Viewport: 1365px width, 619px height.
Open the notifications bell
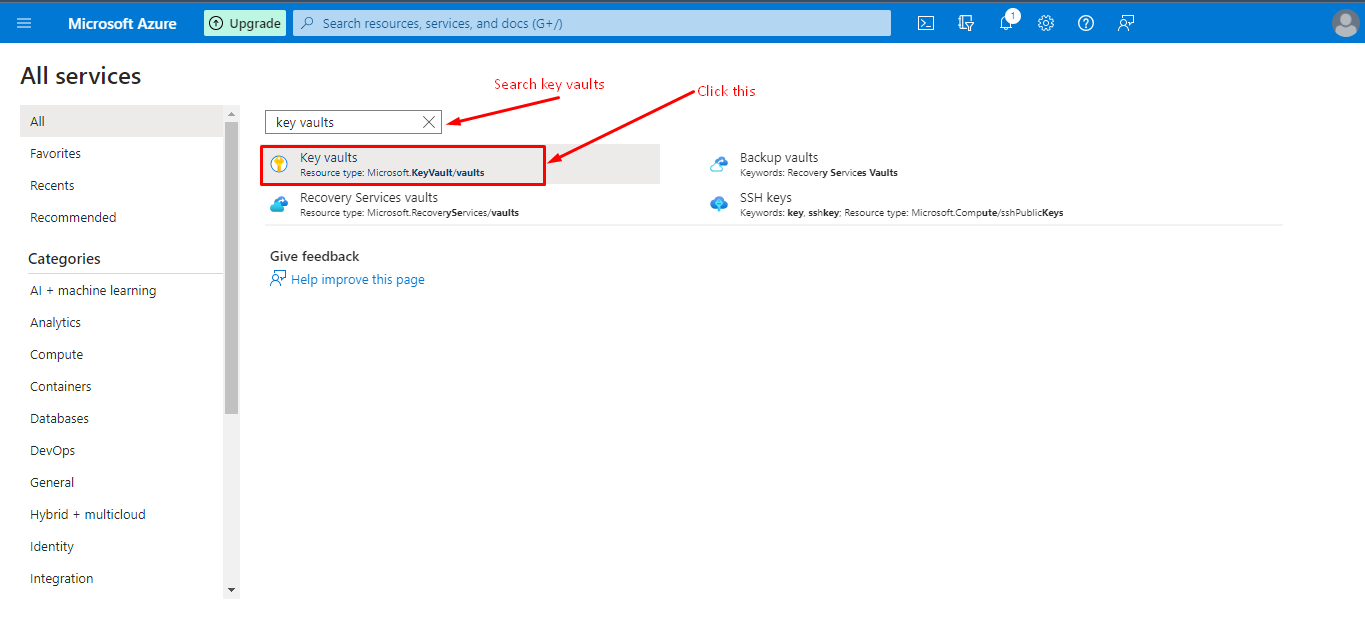[x=1007, y=22]
